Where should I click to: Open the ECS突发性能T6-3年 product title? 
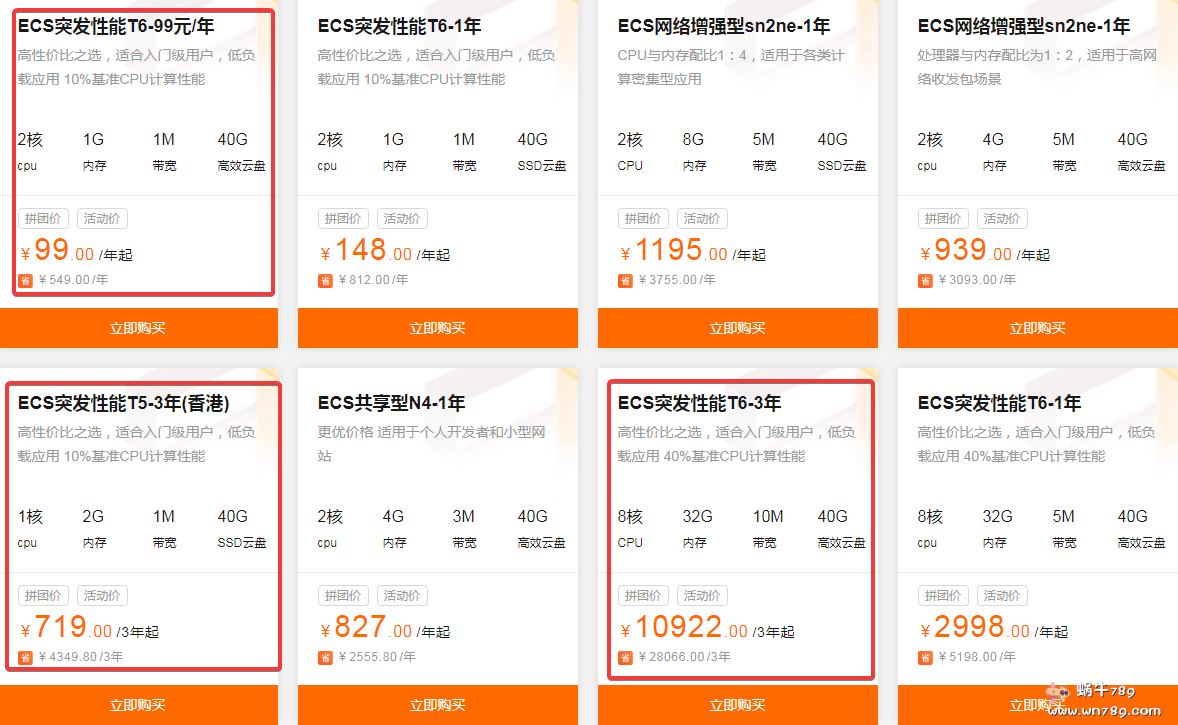[699, 403]
